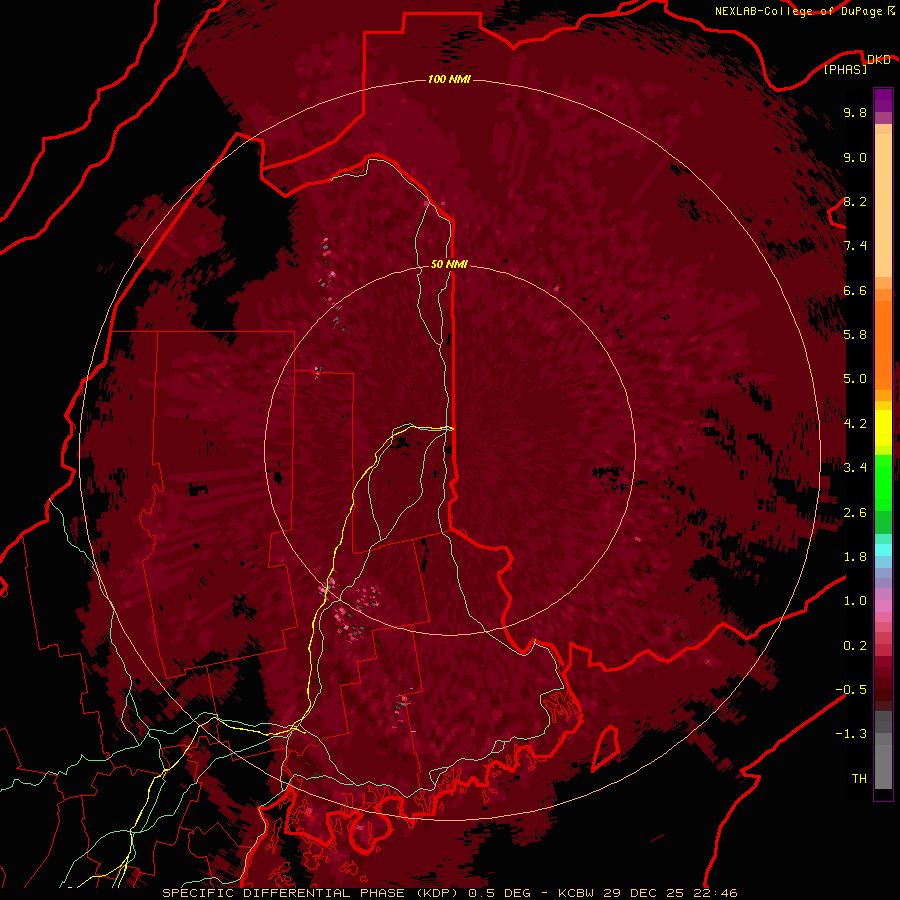The height and width of the screenshot is (900, 900).
Task: Click the 3.4 legend value
Action: [x=855, y=468]
